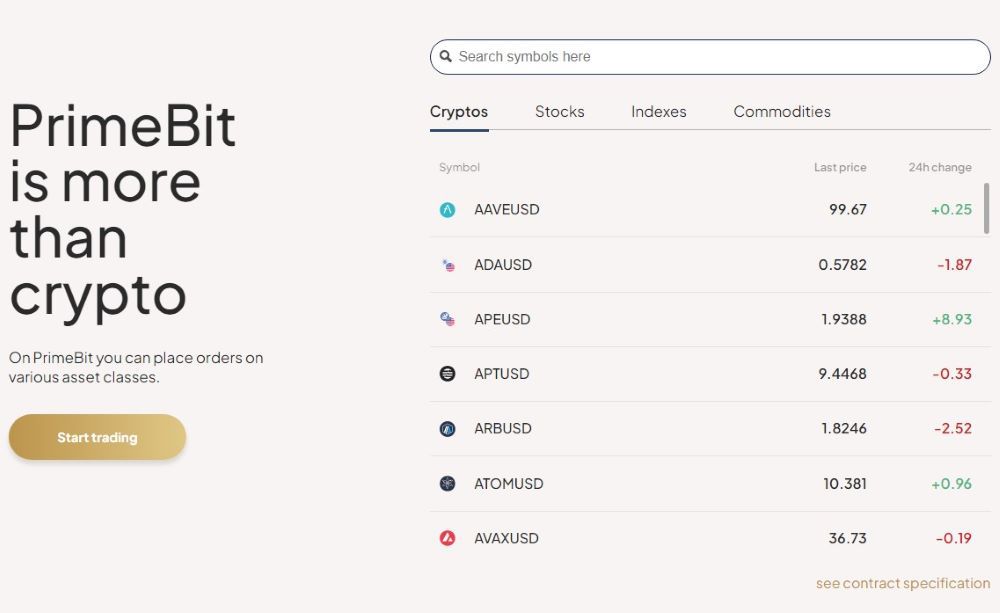Click the Avalanche icon next to AVAXUSD

click(448, 538)
